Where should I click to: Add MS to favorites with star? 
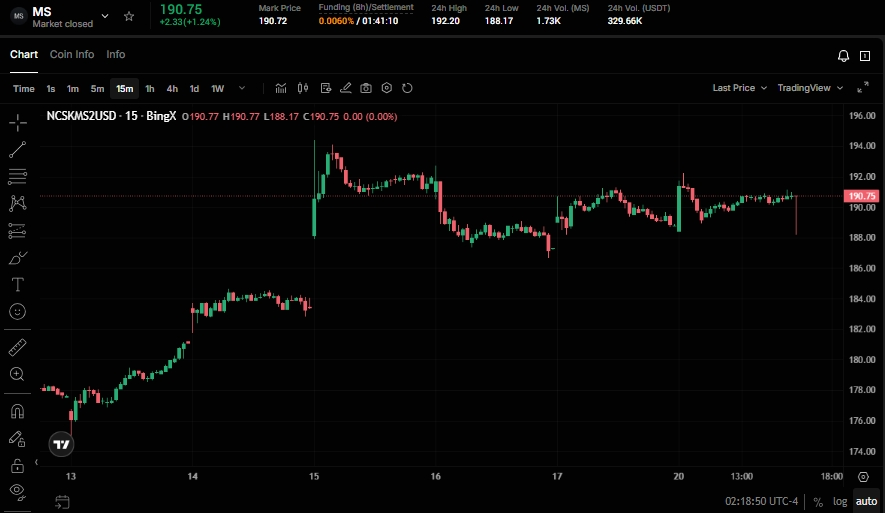coord(129,17)
